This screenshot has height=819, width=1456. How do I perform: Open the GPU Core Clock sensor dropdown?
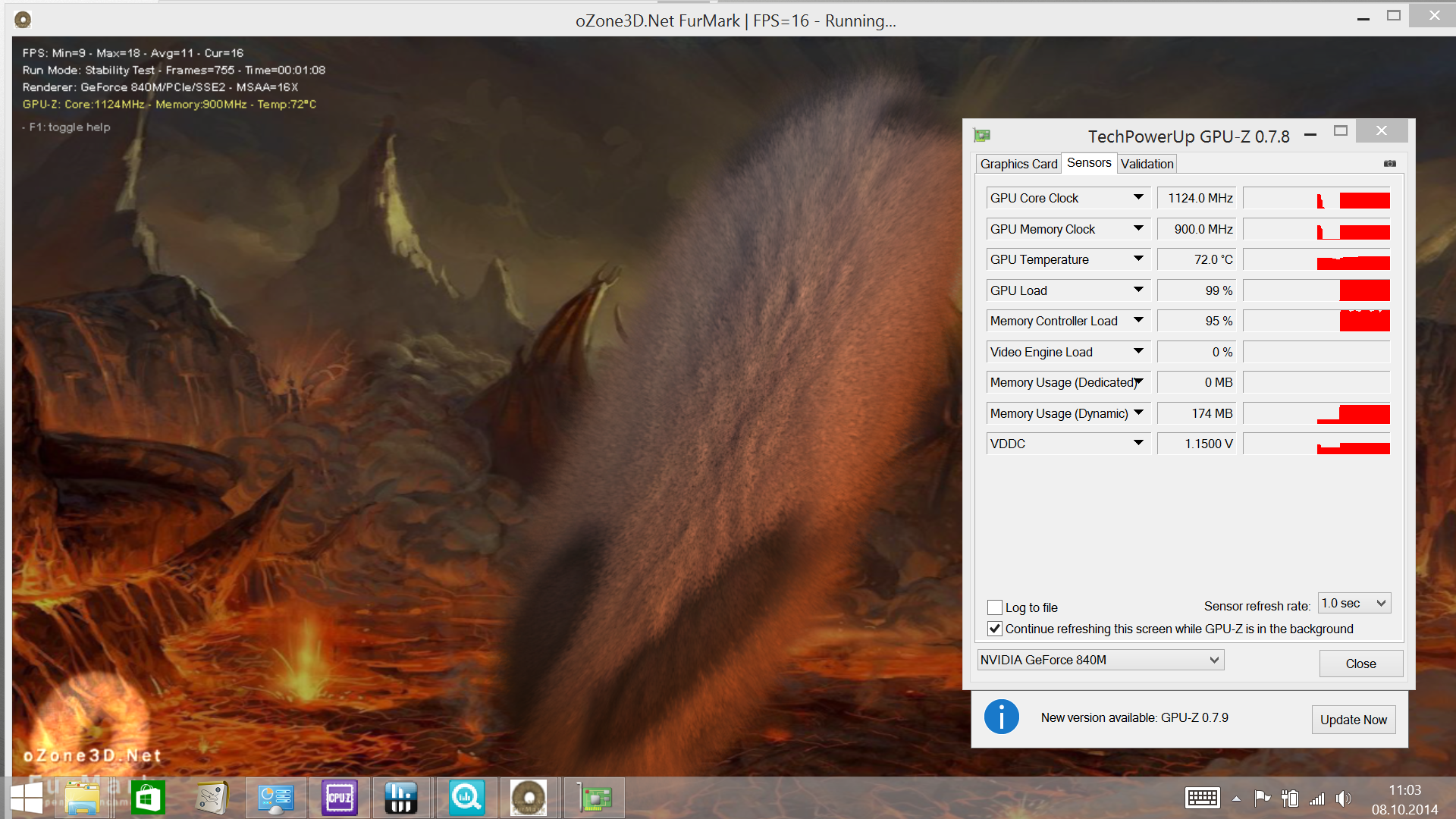[x=1138, y=198]
